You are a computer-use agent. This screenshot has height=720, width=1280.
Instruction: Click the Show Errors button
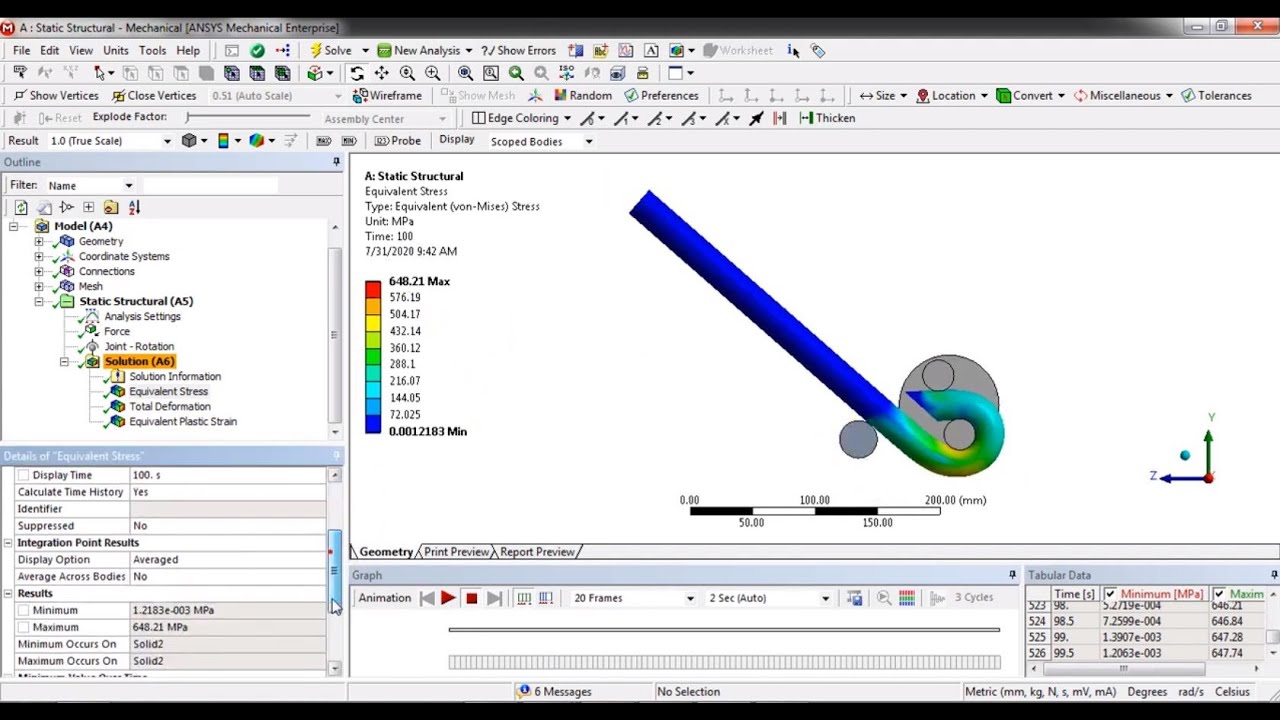[518, 50]
